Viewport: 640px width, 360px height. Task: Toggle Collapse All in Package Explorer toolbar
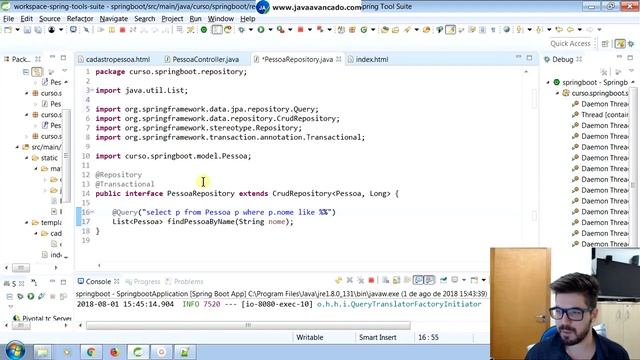pos(26,72)
